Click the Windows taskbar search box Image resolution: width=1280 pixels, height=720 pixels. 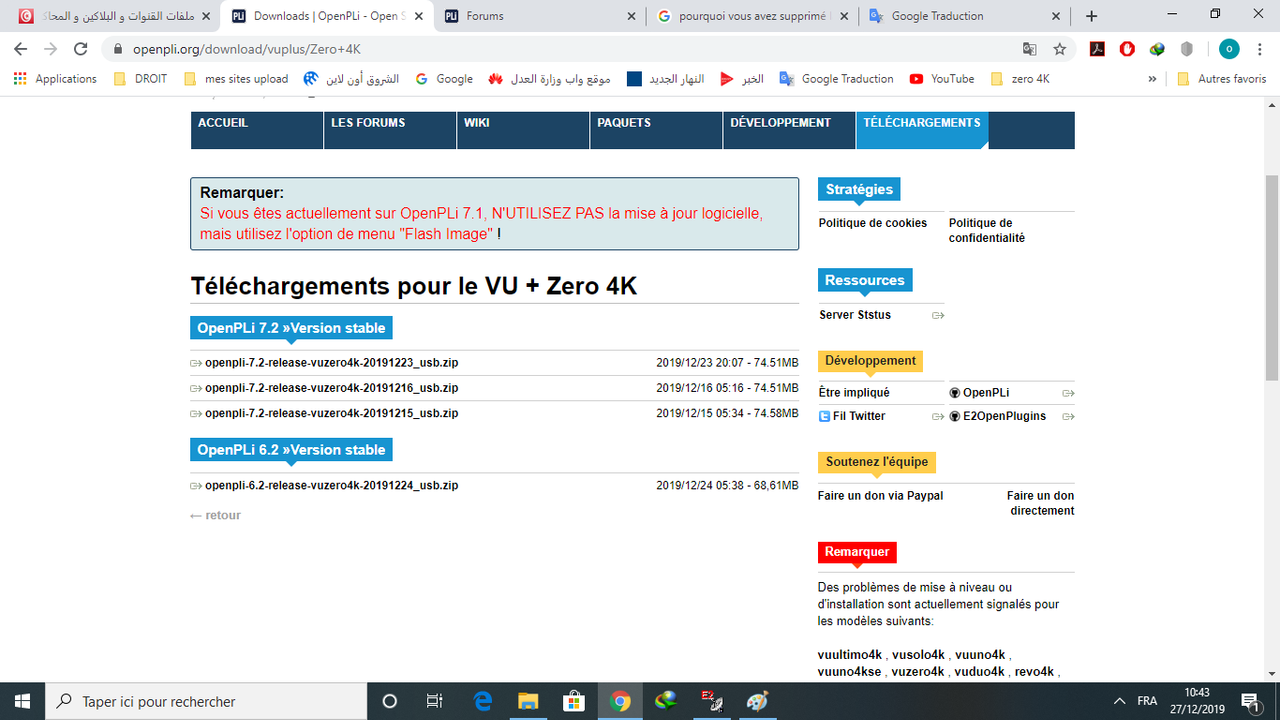pyautogui.click(x=207, y=701)
